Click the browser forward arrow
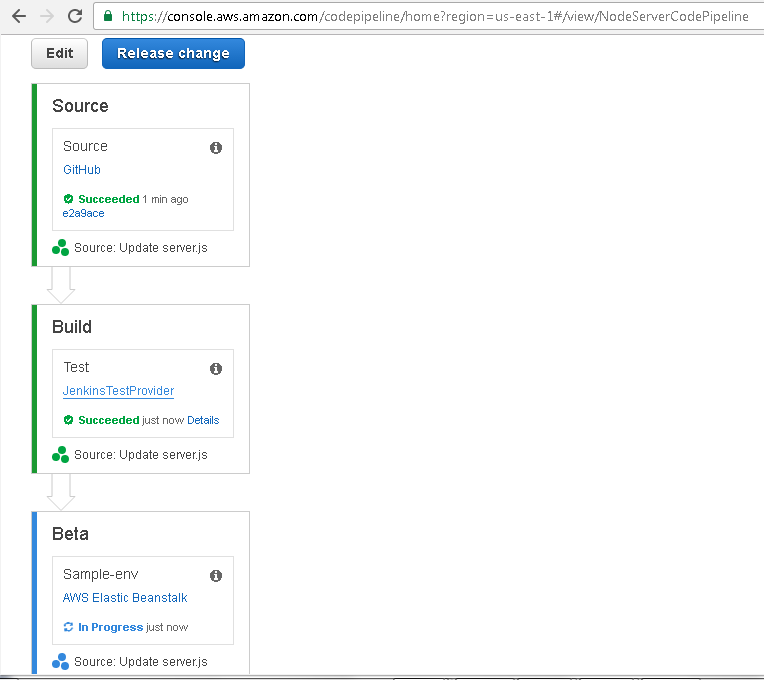764x680 pixels. (47, 16)
